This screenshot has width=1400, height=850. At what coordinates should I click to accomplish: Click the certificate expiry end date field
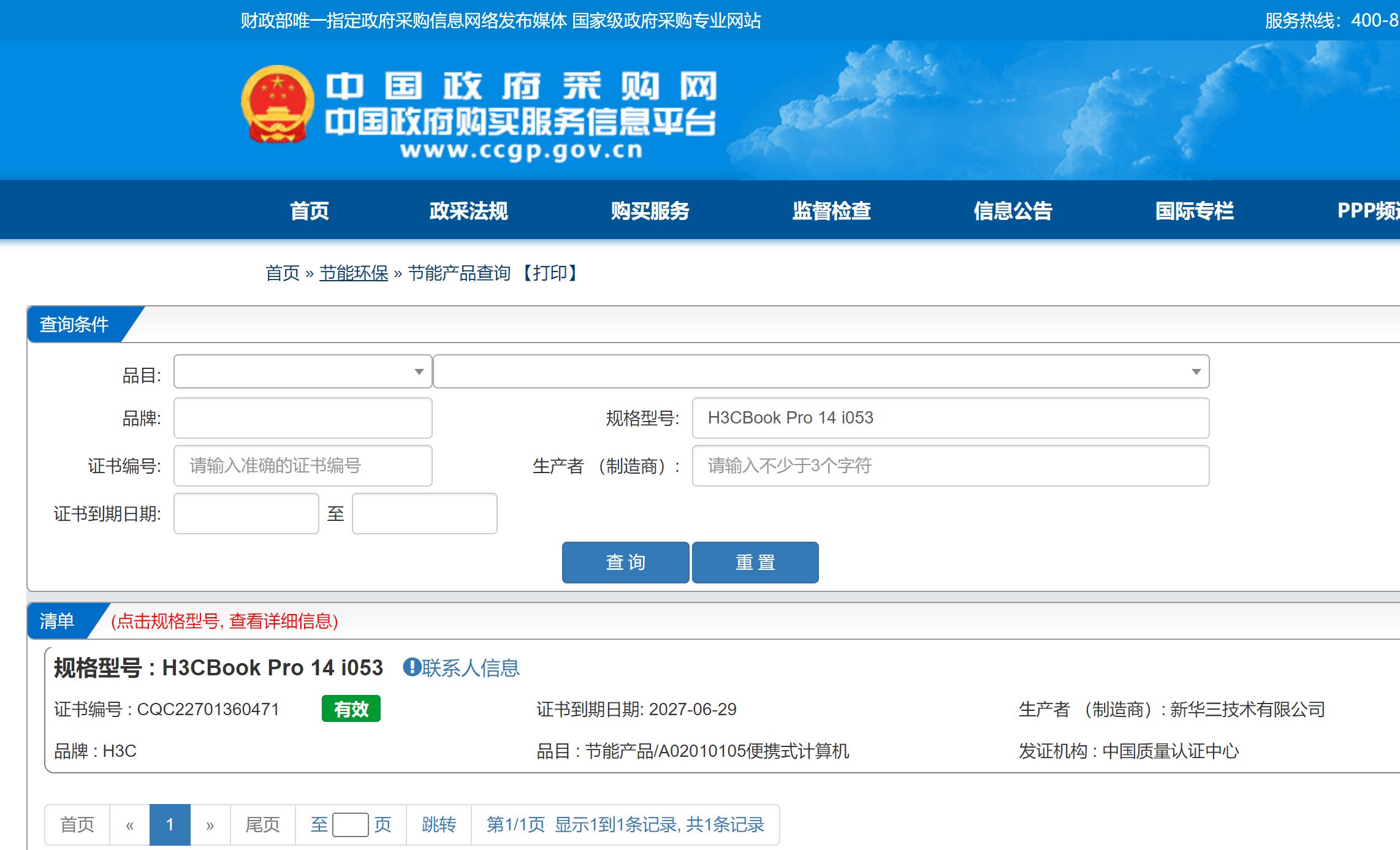pos(425,514)
